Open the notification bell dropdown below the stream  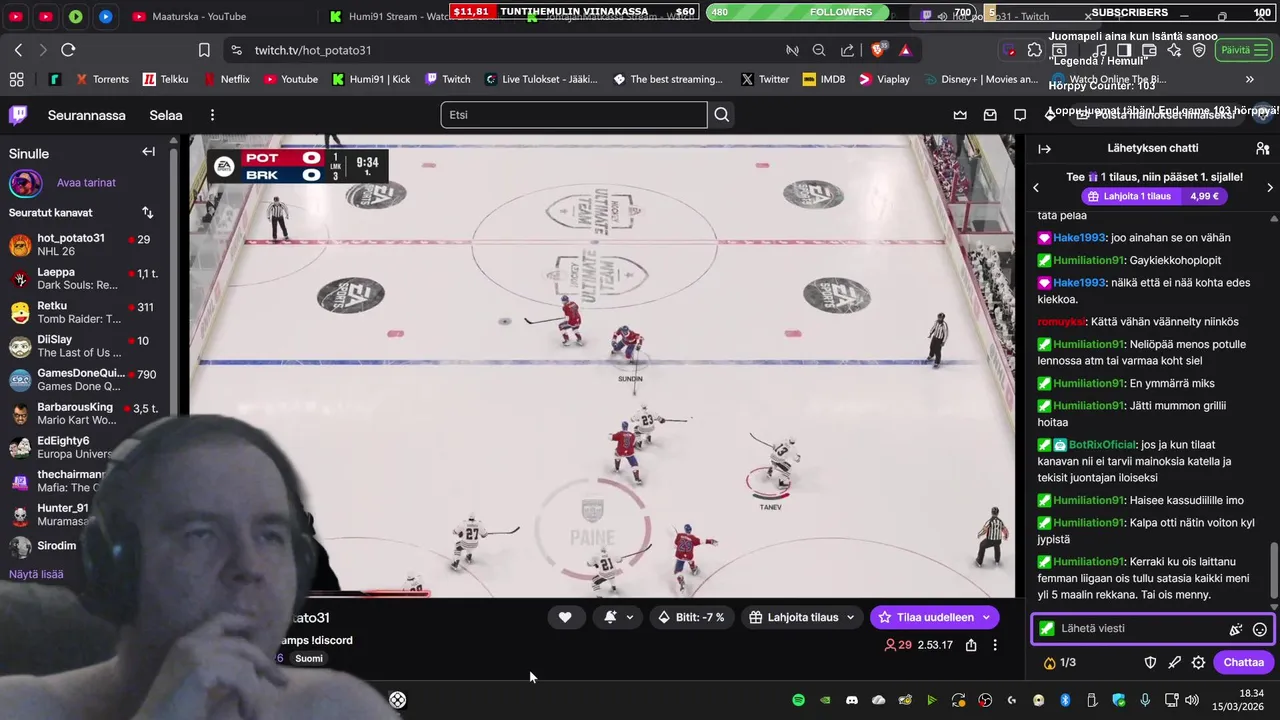pos(619,618)
